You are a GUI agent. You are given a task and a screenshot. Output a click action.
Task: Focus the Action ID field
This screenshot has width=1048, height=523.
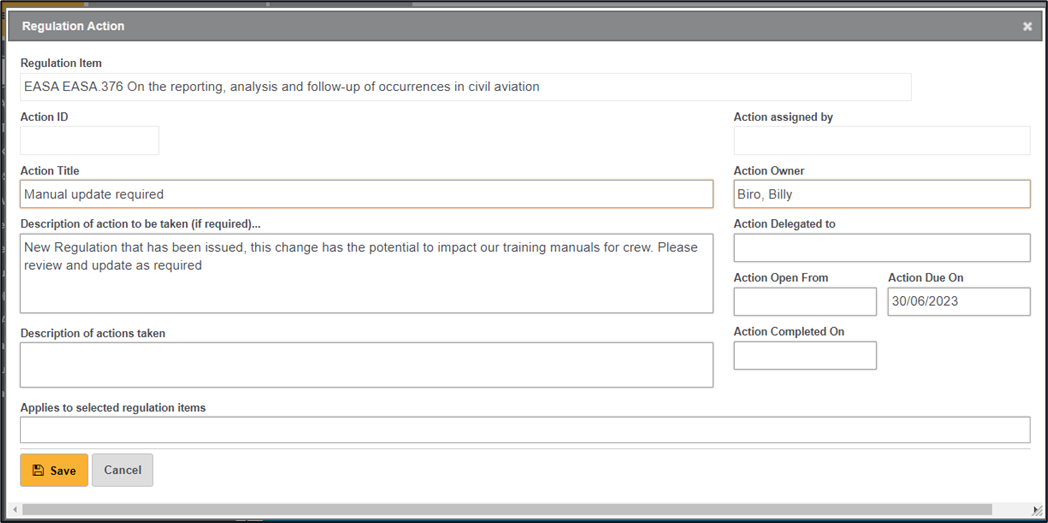click(x=89, y=141)
